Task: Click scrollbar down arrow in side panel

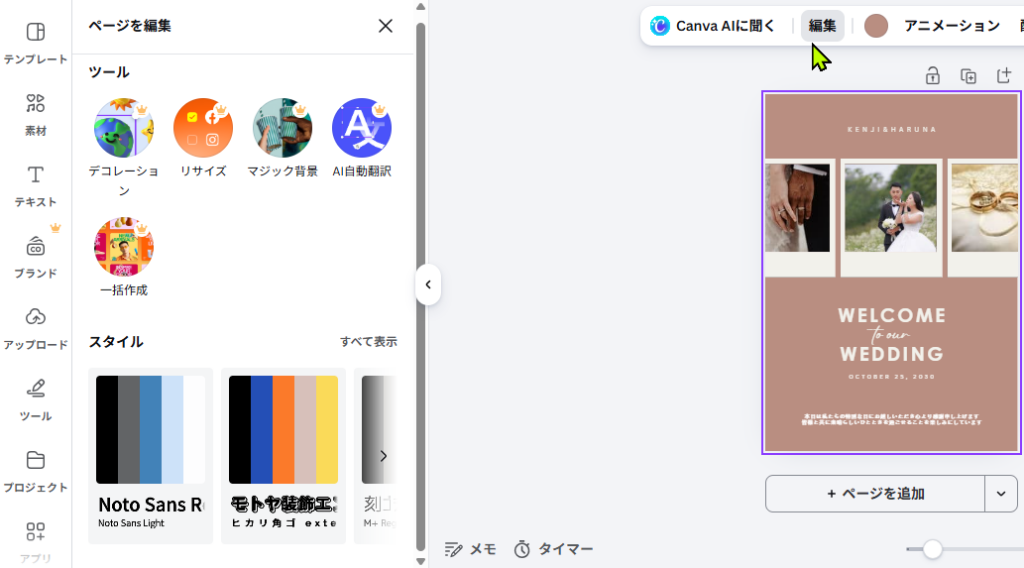Action: point(421,561)
